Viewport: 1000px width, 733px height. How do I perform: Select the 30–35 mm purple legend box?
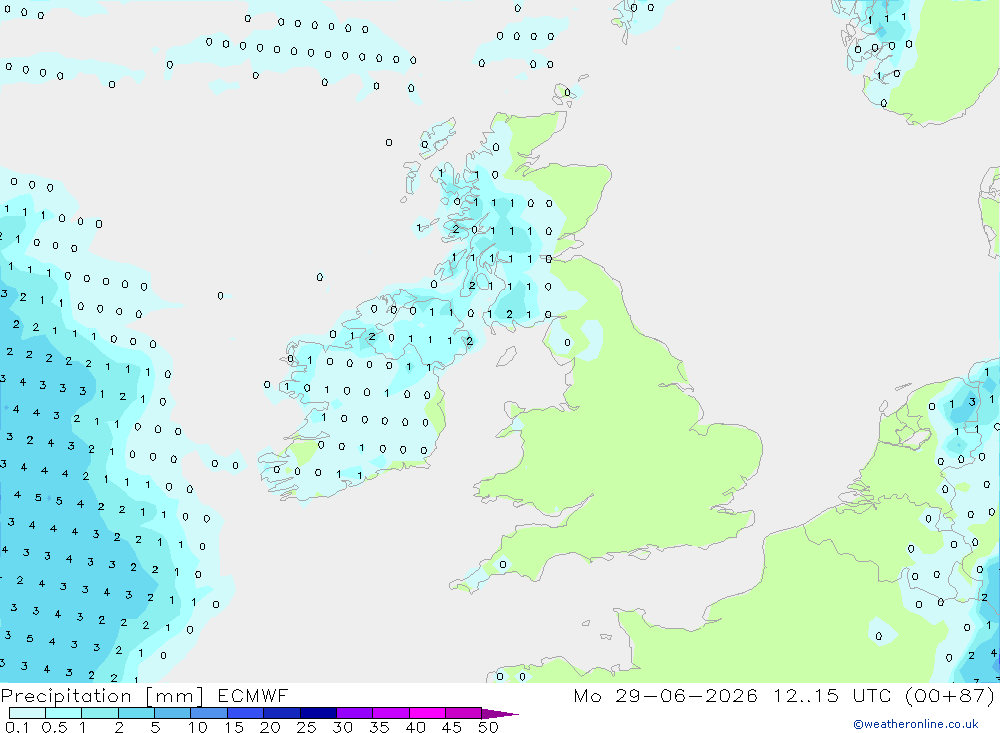tap(355, 713)
